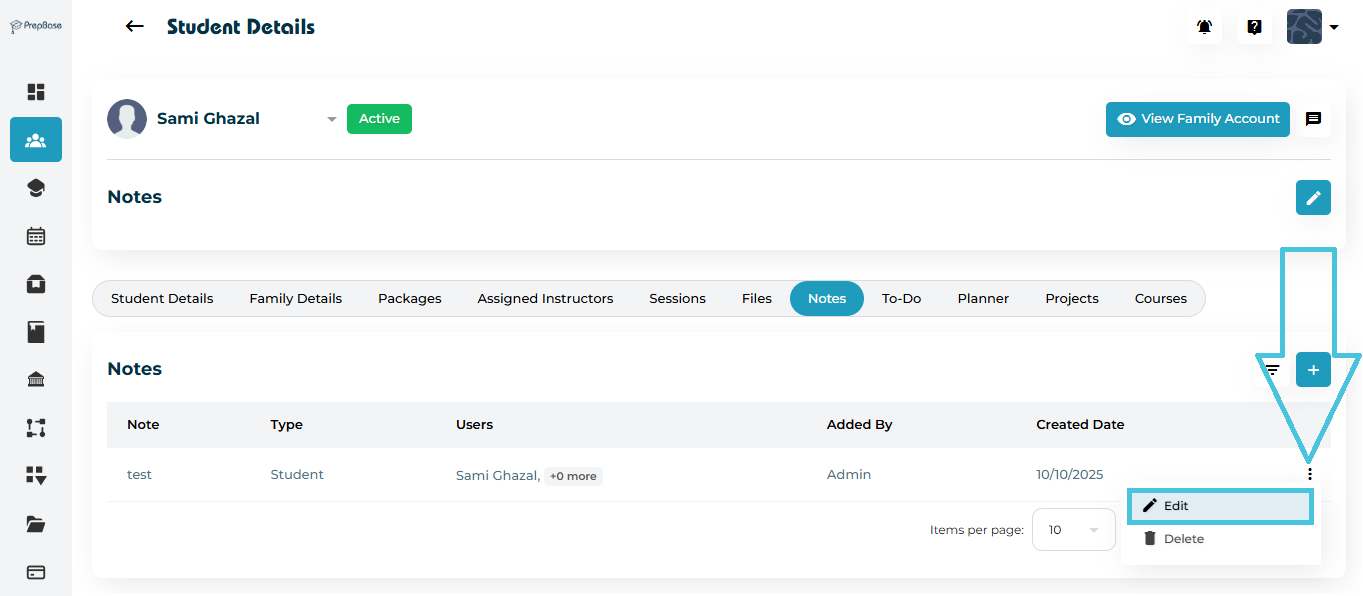The image size is (1363, 596).
Task: Click the pencil edit notes button
Action: tap(1313, 197)
